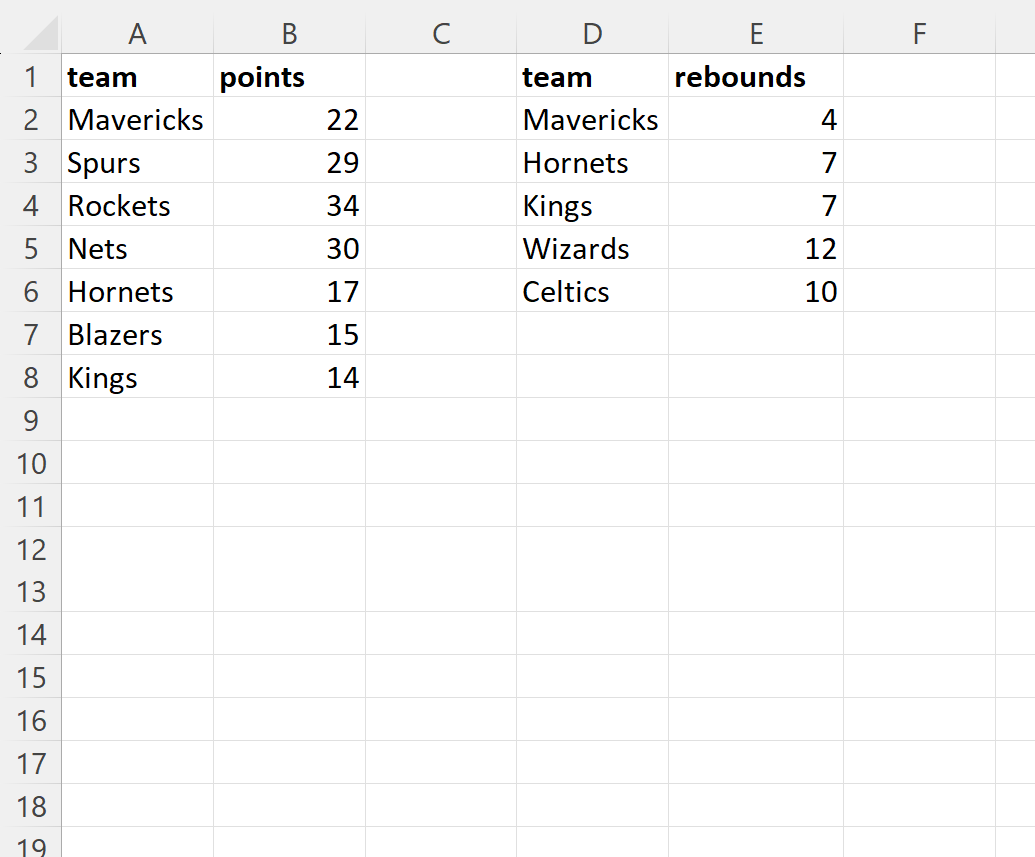Select empty cell C1
The height and width of the screenshot is (857, 1035).
coord(441,77)
